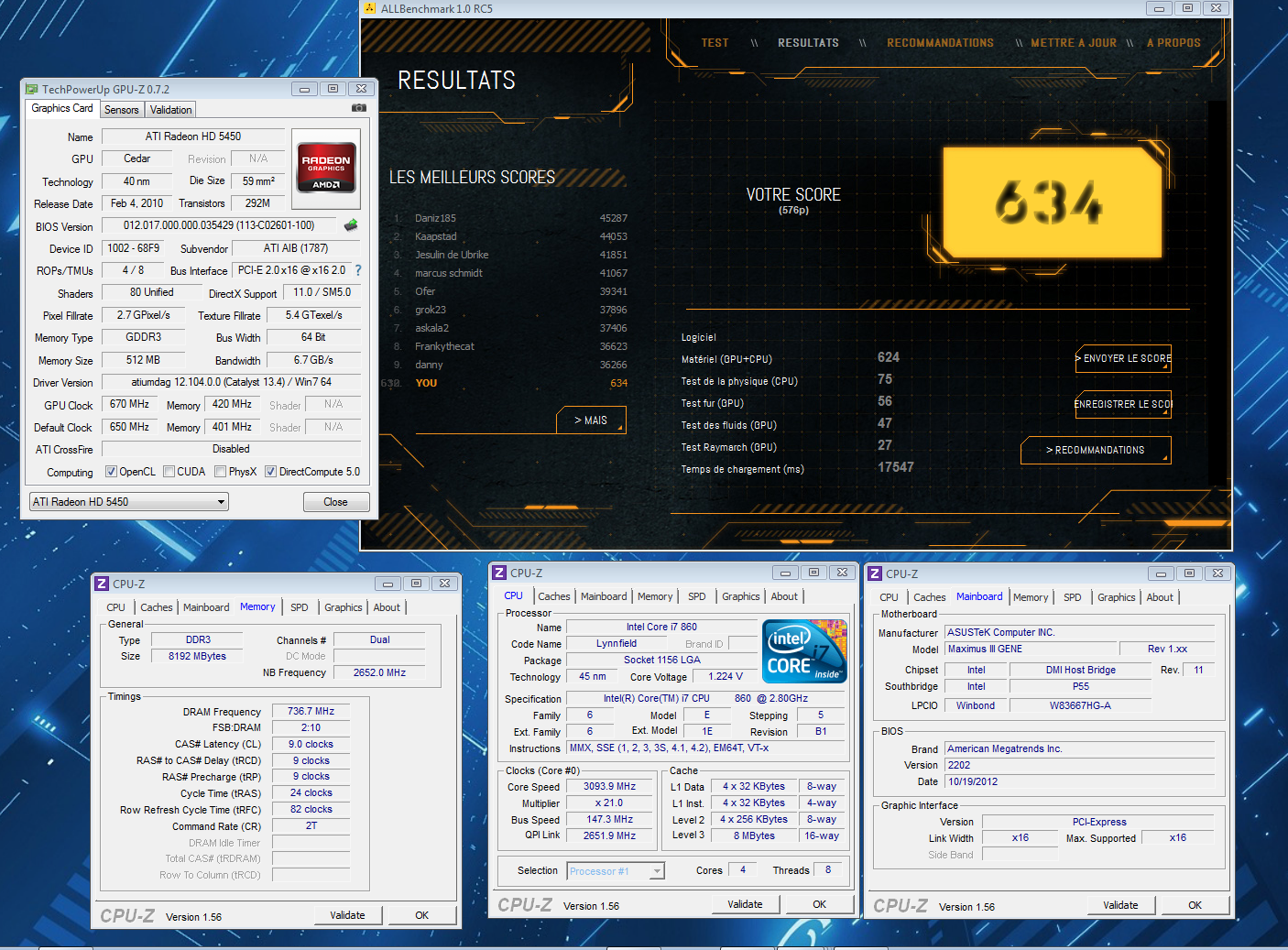
Task: Click the GPU-Z screenshot camera icon
Action: [x=359, y=108]
